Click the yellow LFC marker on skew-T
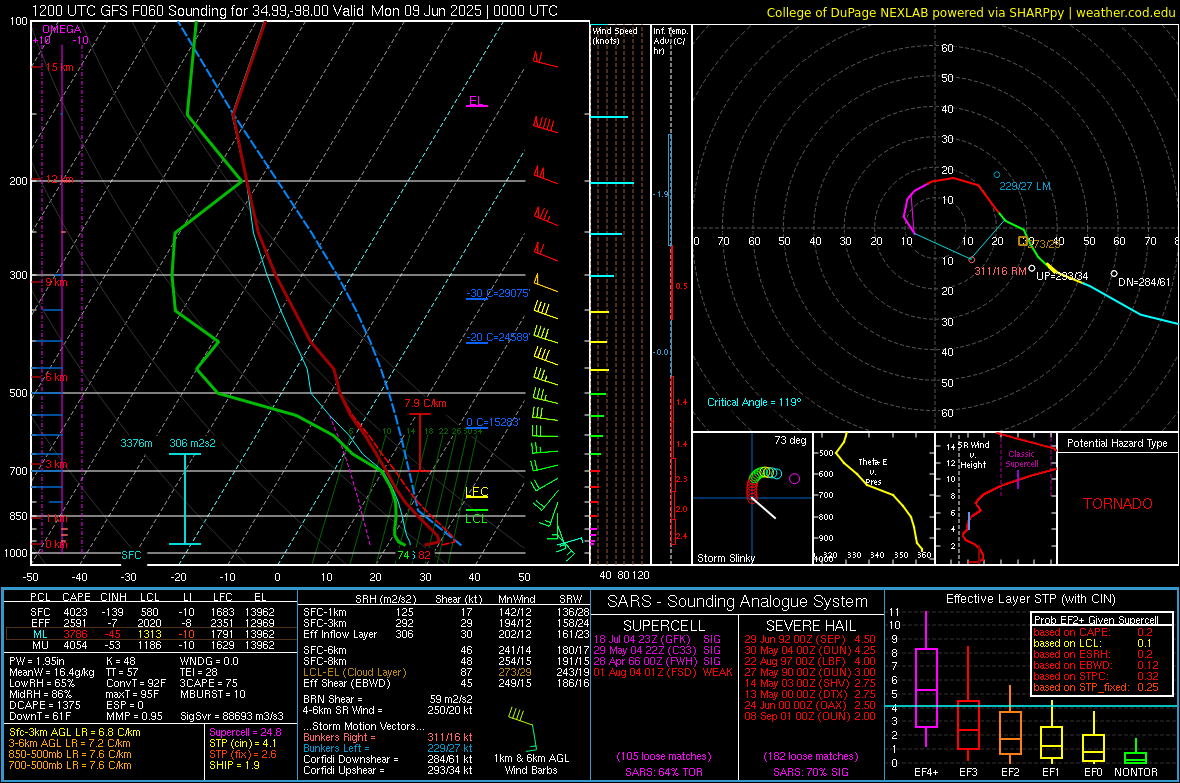Screen dimensions: 1180x783 [x=476, y=492]
